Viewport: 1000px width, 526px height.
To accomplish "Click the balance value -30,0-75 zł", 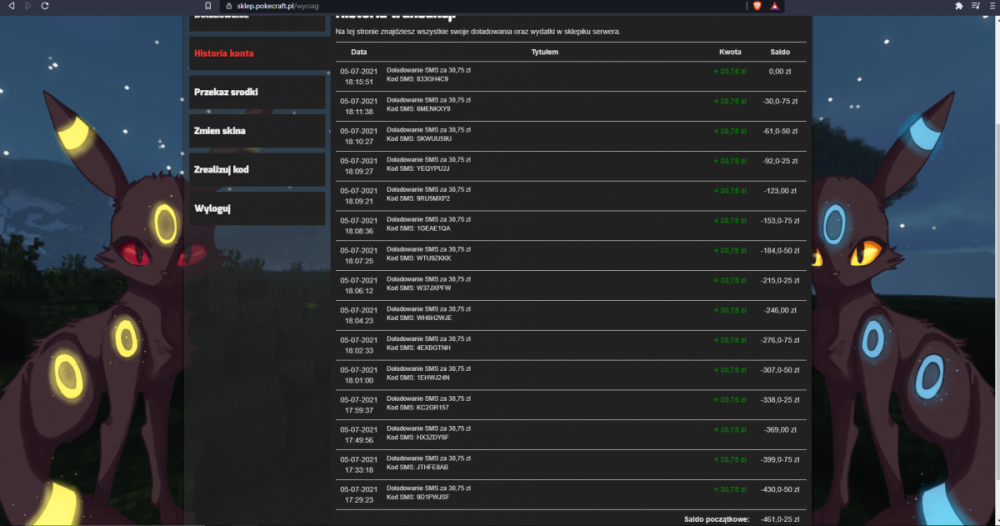I will pyautogui.click(x=780, y=101).
